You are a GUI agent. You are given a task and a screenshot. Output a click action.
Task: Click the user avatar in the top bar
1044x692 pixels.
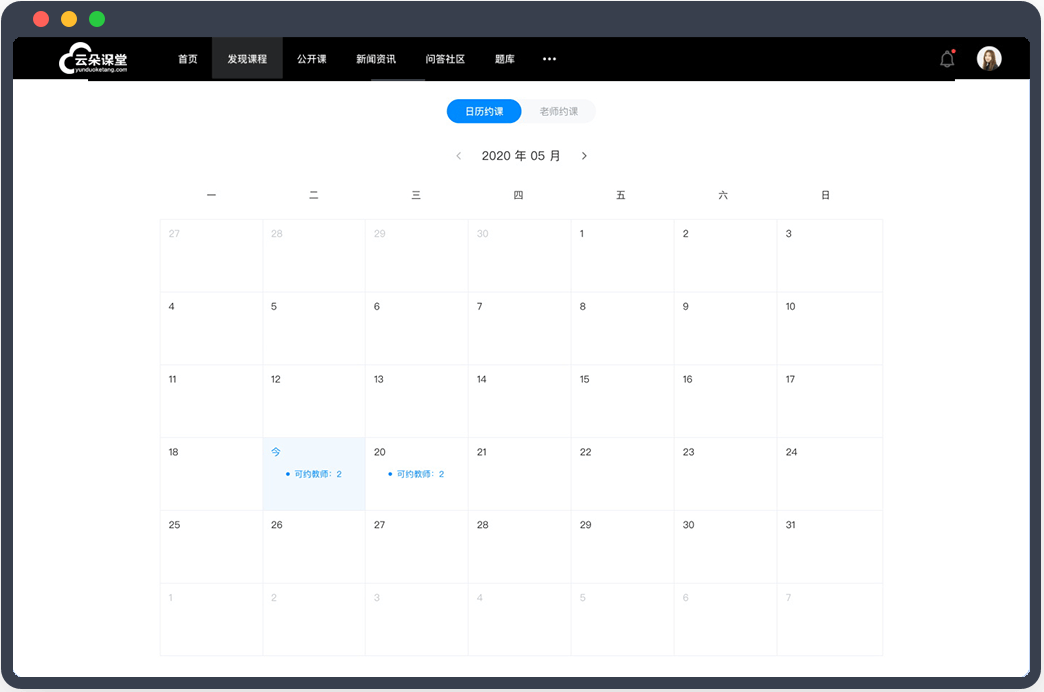point(989,59)
